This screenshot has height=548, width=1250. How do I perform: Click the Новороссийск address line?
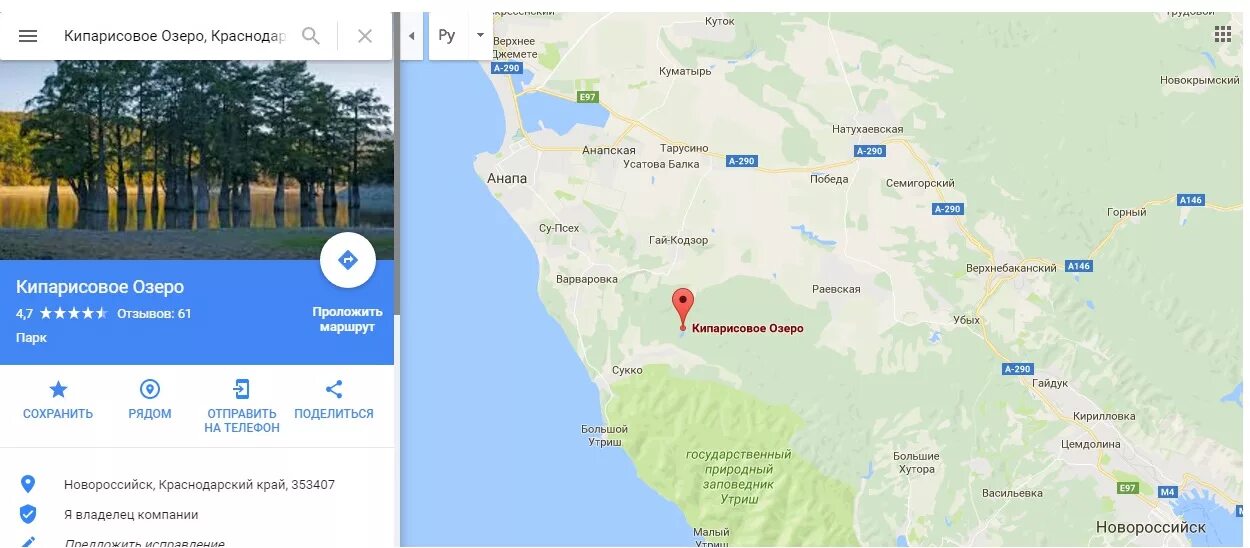tap(199, 485)
